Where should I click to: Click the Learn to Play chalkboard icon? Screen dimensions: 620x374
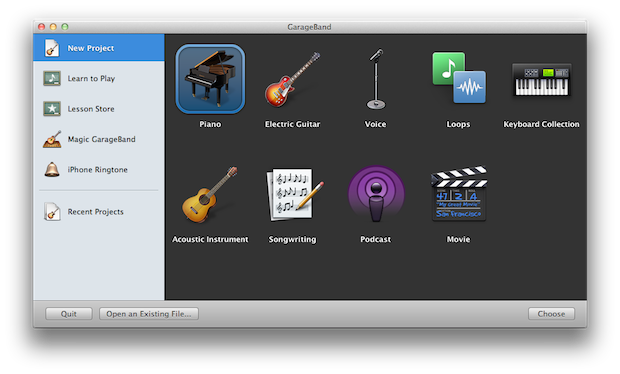coord(52,78)
